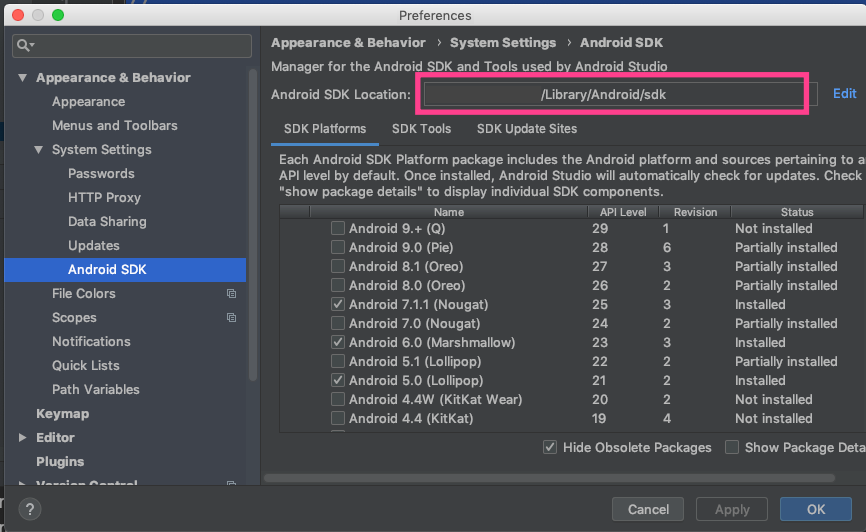This screenshot has width=866, height=532.
Task: Click the project-level icon next to File Colors
Action: 231,294
